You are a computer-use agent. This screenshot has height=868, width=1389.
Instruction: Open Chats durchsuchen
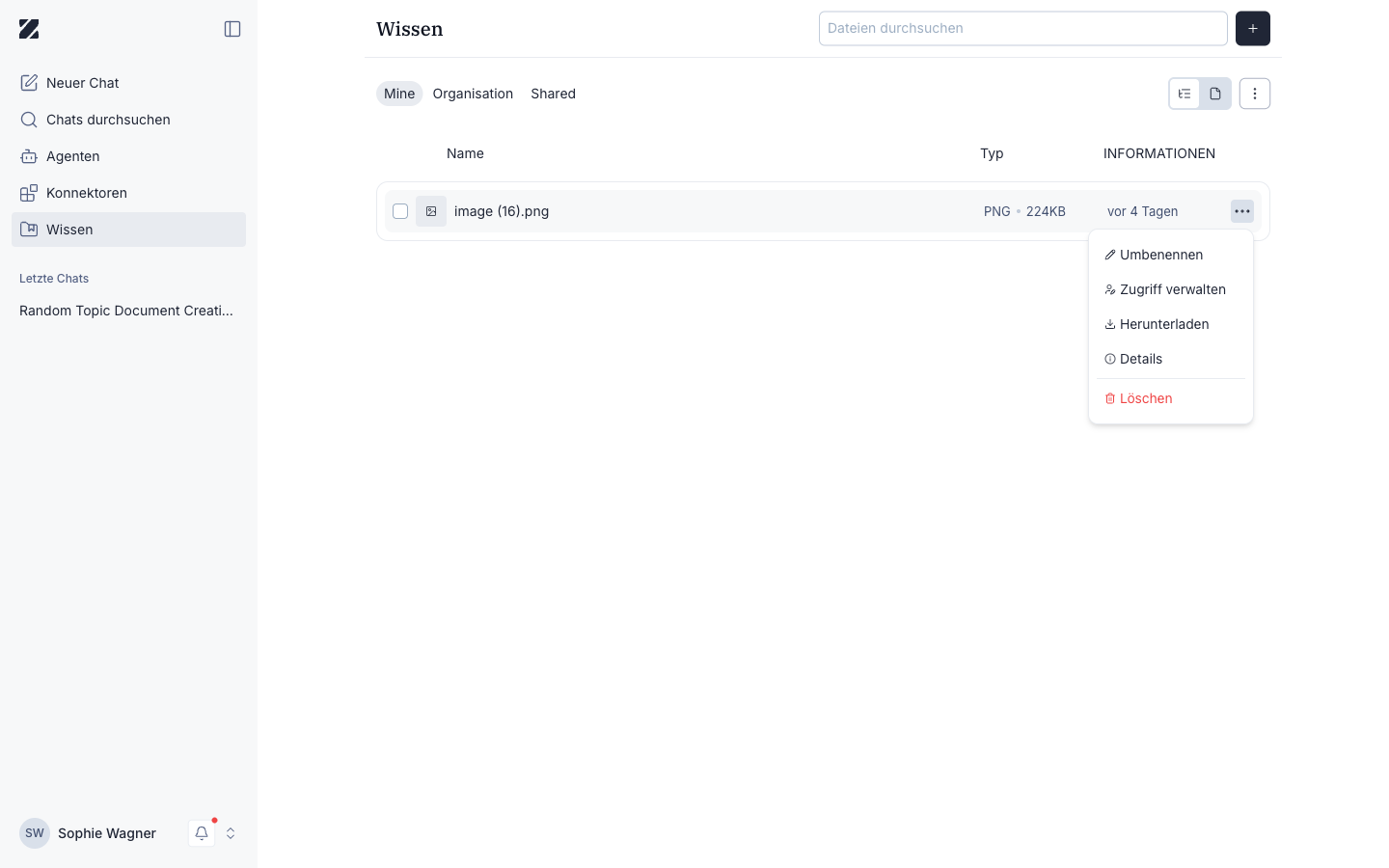point(128,120)
